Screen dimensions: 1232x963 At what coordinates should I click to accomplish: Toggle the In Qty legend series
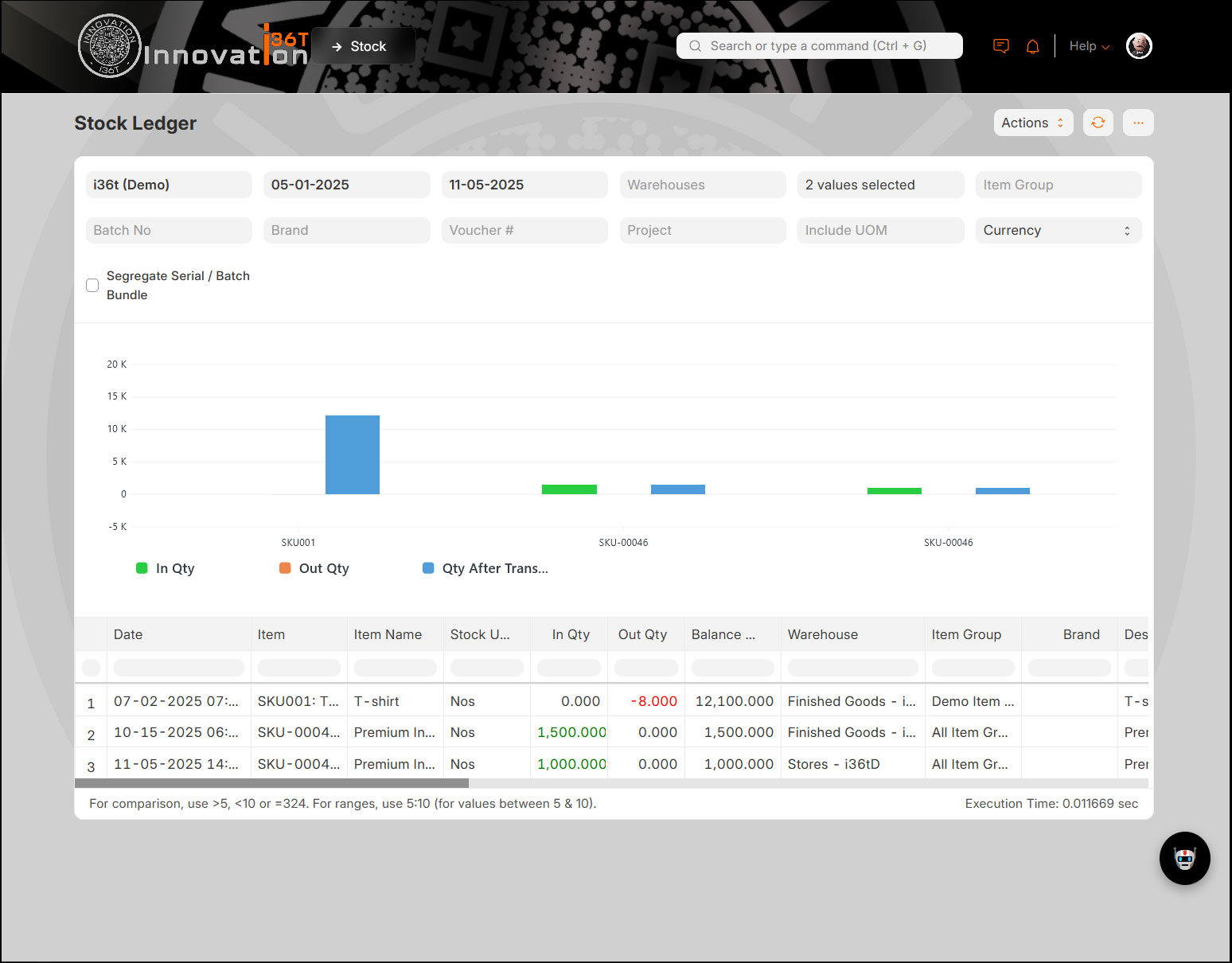[x=166, y=568]
